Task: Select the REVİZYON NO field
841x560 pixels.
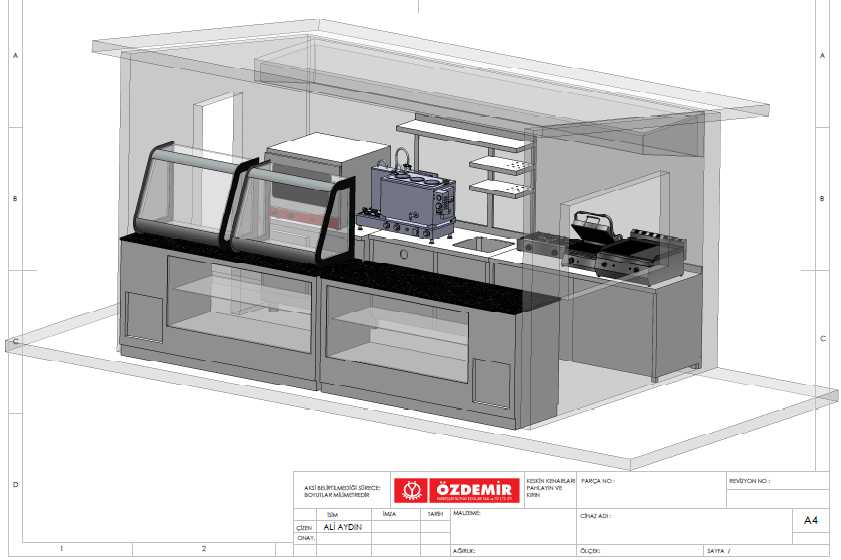Action: coord(750,481)
